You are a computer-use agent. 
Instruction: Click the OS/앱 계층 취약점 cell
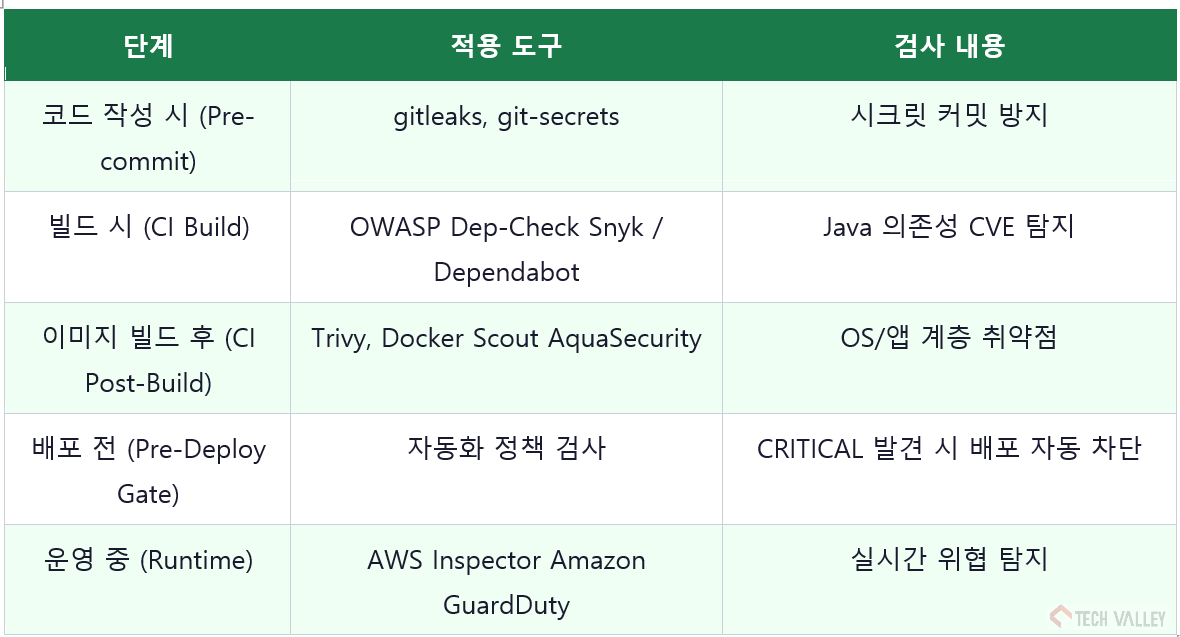tap(950, 358)
